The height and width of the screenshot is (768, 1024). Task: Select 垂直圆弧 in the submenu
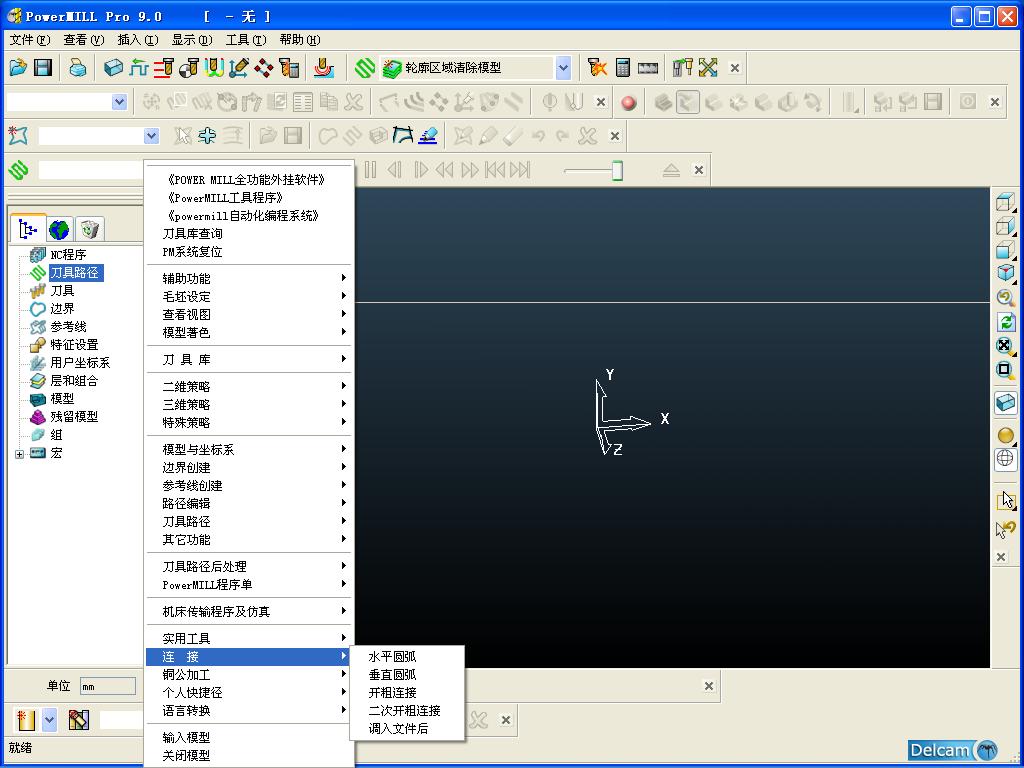407,675
